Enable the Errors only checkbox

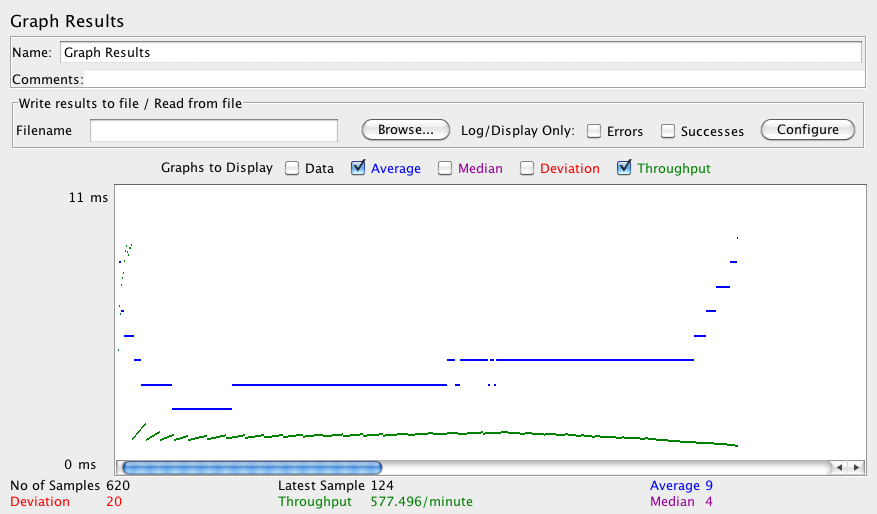click(x=594, y=131)
